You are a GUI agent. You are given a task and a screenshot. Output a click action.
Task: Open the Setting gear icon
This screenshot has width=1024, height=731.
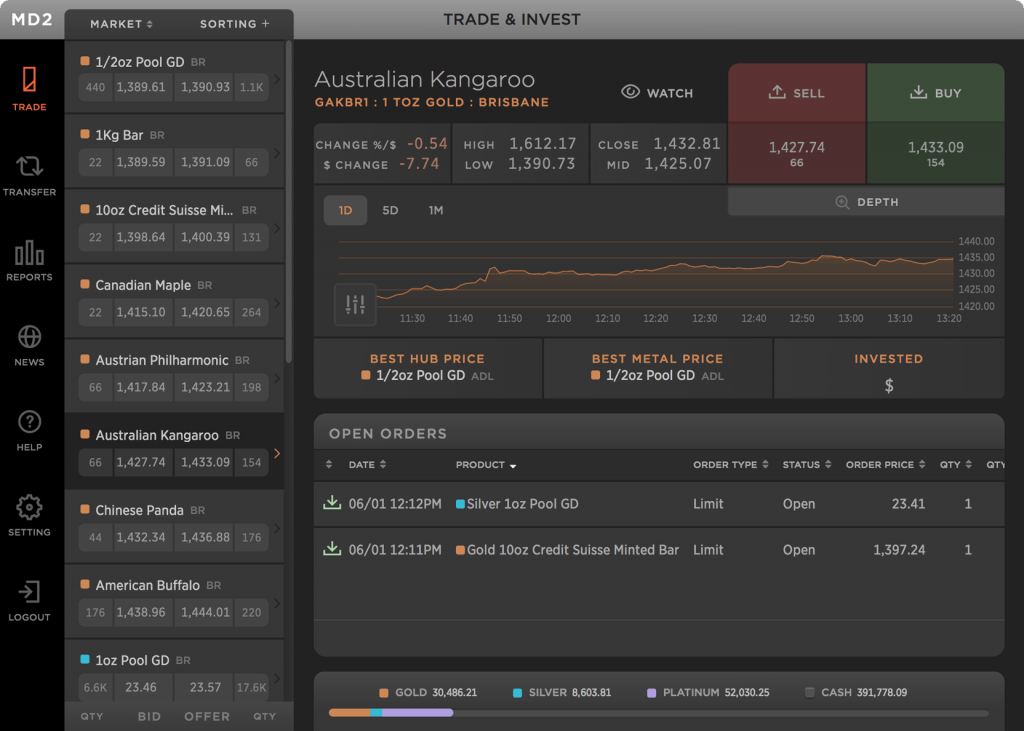coord(29,507)
